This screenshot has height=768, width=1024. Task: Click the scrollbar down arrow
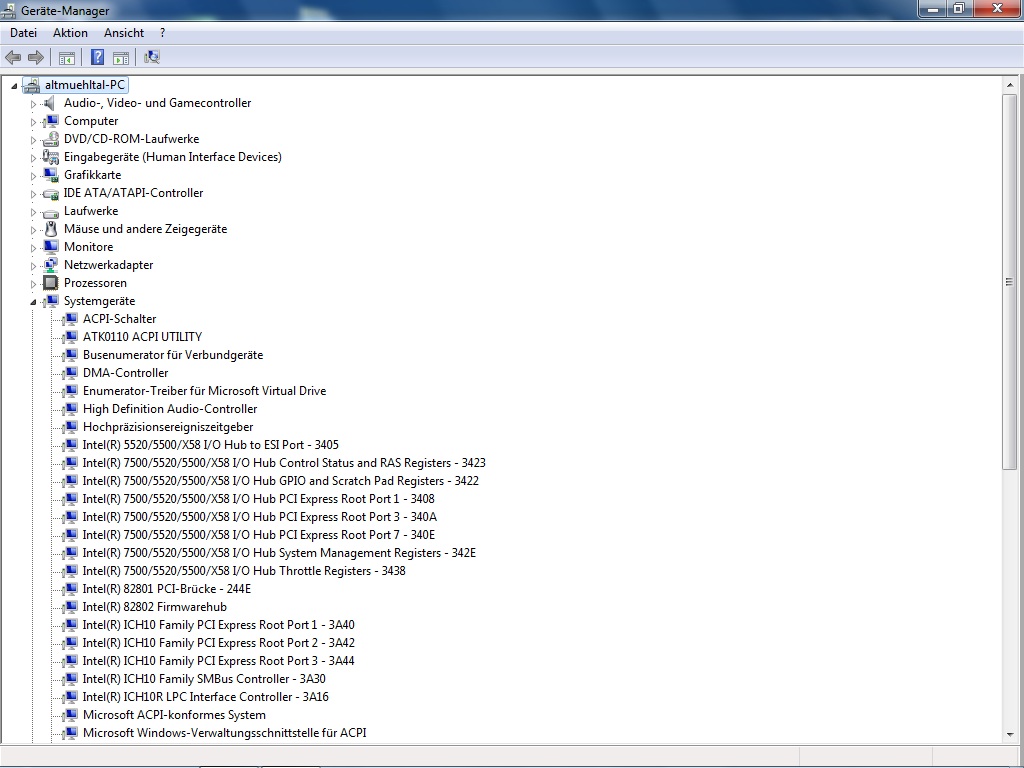[1010, 733]
